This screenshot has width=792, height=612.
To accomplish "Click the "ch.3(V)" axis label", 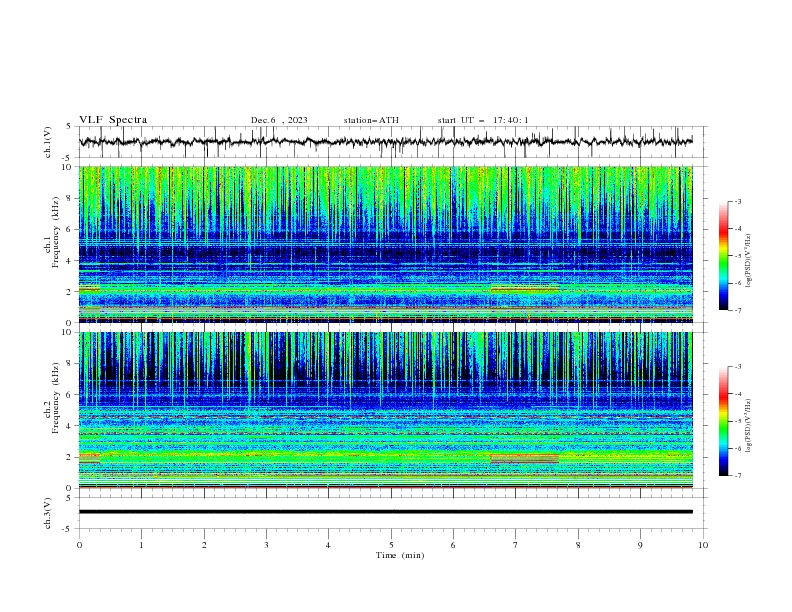I will [x=48, y=513].
